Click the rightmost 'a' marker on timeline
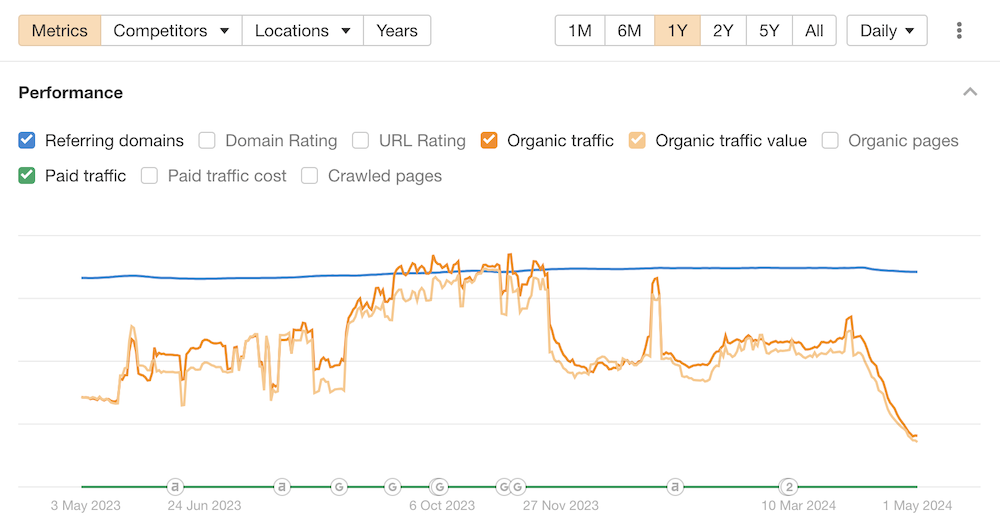 pyautogui.click(x=676, y=487)
